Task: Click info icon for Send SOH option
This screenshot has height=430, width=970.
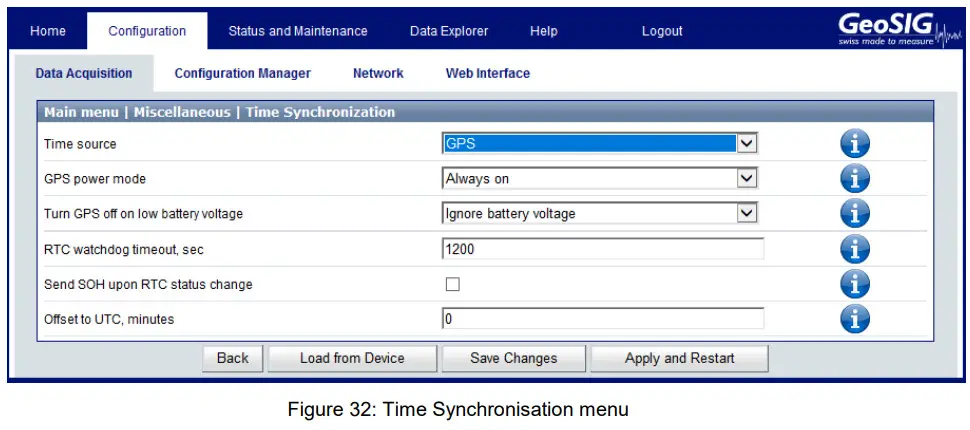Action: (x=854, y=284)
